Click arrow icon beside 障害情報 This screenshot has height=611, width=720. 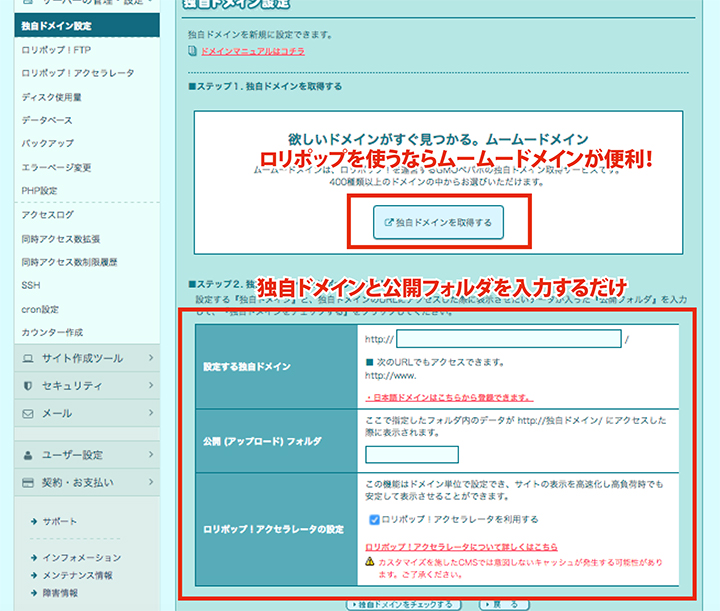[x=34, y=593]
